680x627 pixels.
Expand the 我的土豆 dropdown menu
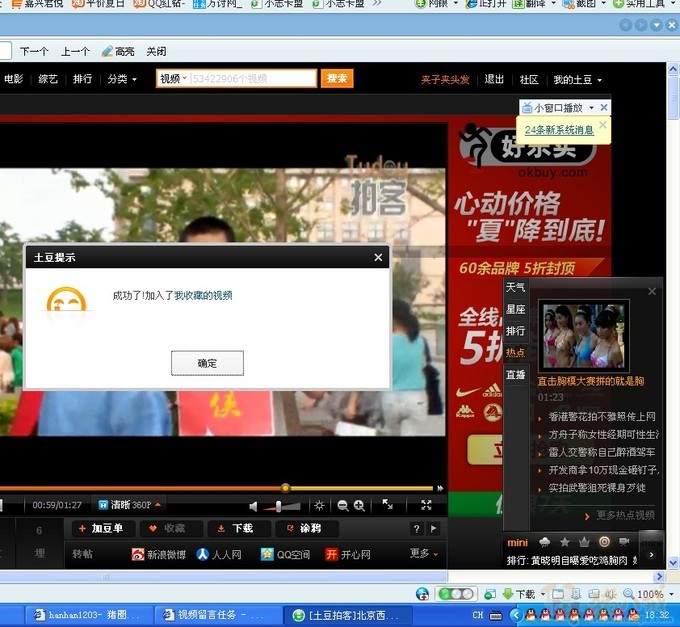[578, 80]
